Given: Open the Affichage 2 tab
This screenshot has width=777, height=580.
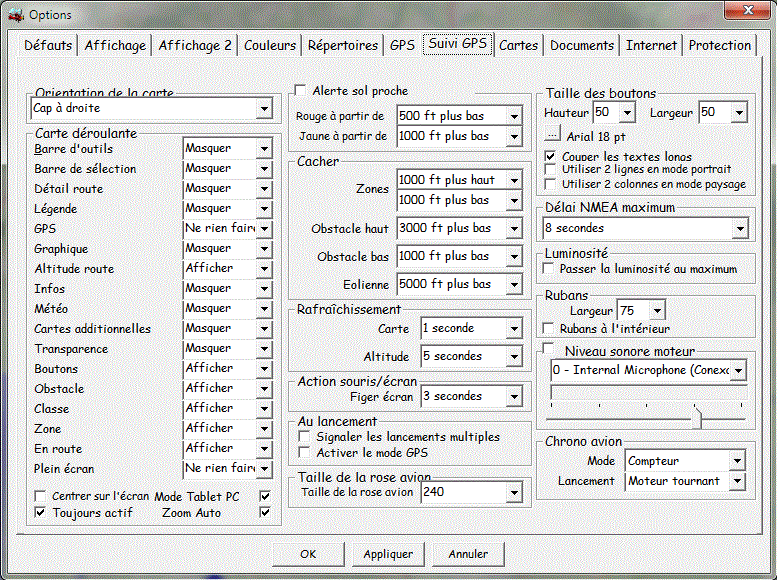Looking at the screenshot, I should tap(195, 45).
